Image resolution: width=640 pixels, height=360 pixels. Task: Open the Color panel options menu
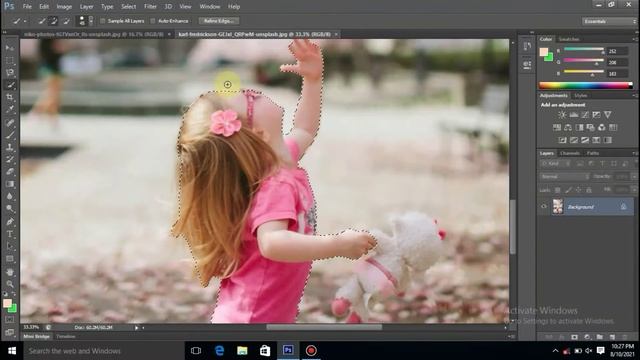point(634,39)
